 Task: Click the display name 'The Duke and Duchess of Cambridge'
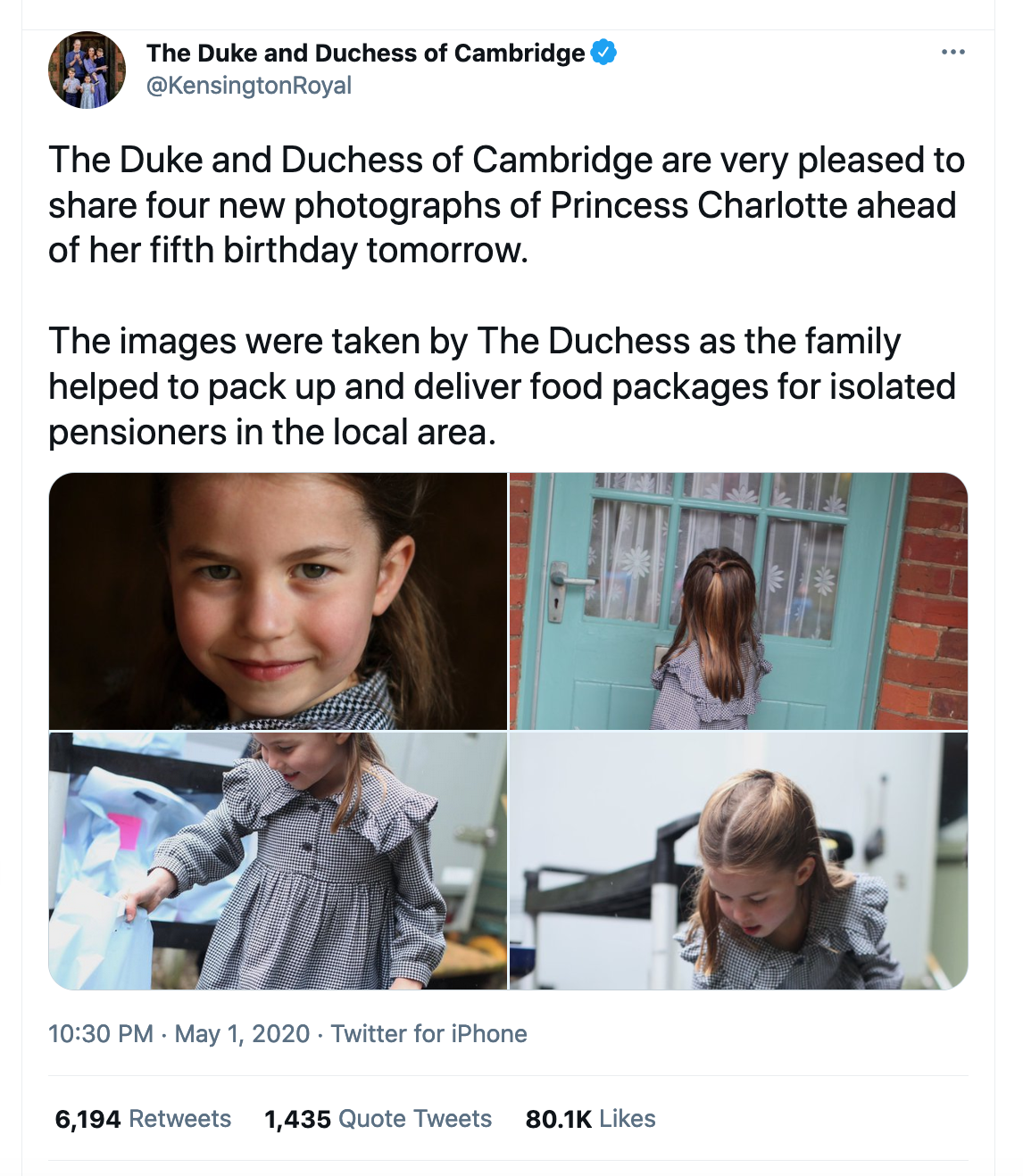[365, 54]
